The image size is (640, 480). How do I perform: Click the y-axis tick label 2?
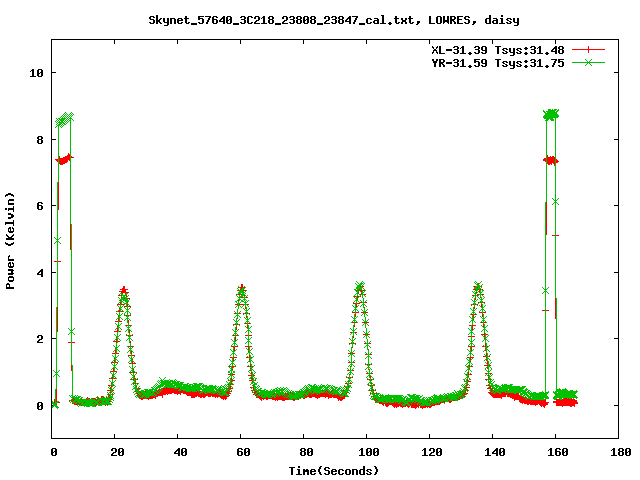tap(40, 339)
